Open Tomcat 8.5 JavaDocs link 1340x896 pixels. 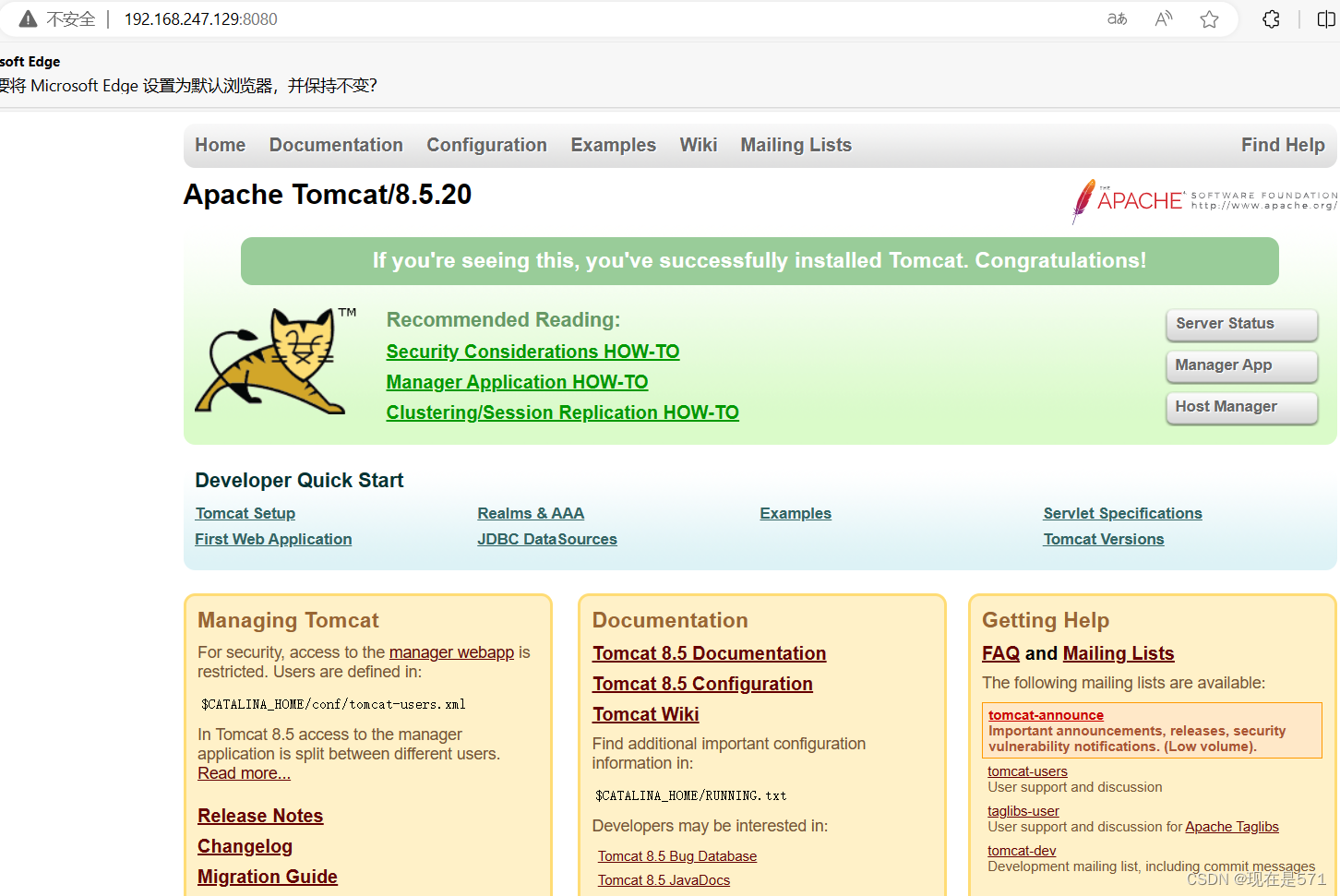pos(663,880)
